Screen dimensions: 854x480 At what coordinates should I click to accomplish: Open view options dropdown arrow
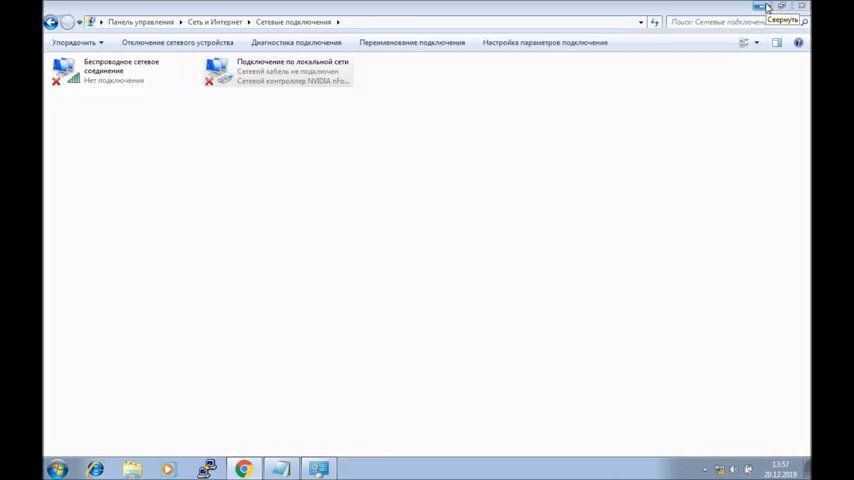[x=757, y=42]
